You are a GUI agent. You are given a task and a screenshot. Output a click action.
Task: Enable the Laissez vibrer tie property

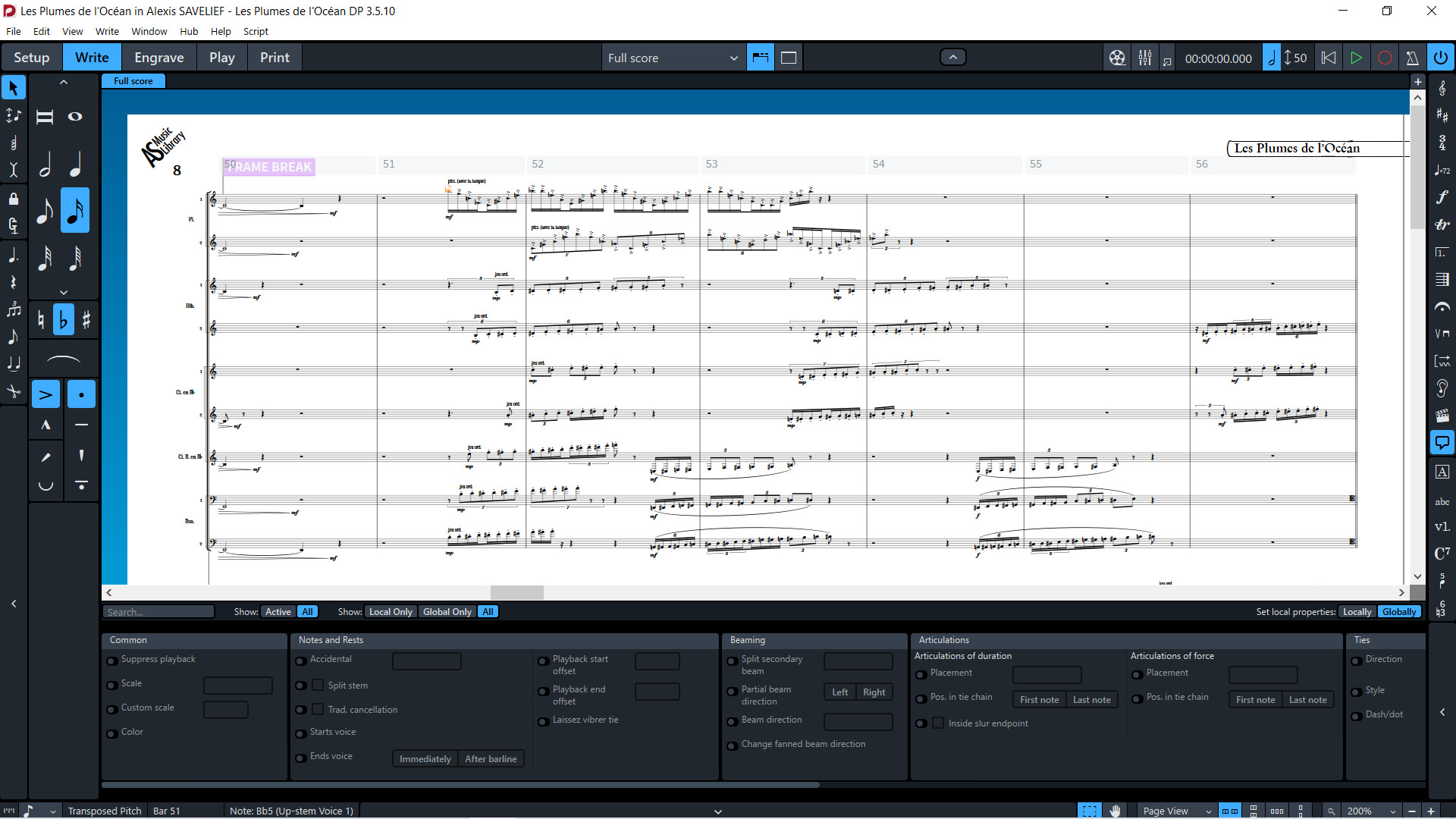[x=544, y=721]
